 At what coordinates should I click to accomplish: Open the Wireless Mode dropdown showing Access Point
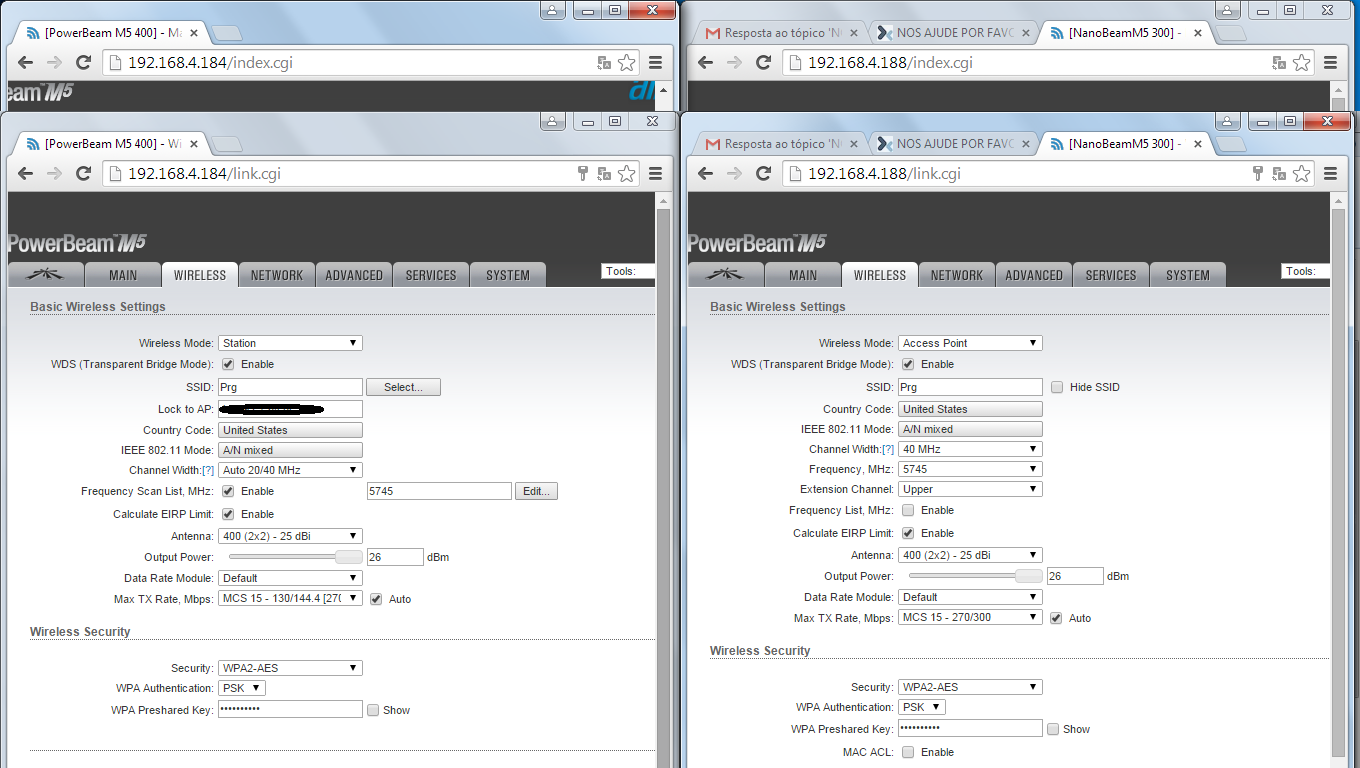click(970, 343)
